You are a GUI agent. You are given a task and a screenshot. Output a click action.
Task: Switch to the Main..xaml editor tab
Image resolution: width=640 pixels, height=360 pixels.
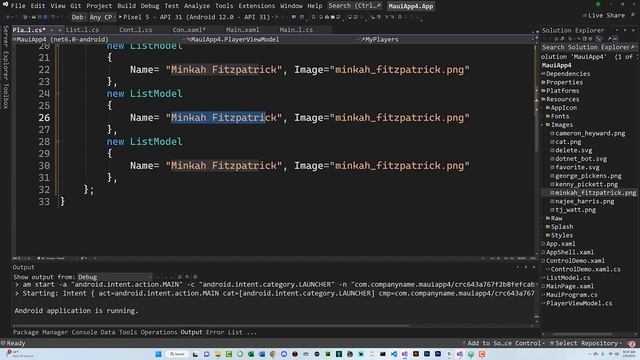(242, 30)
